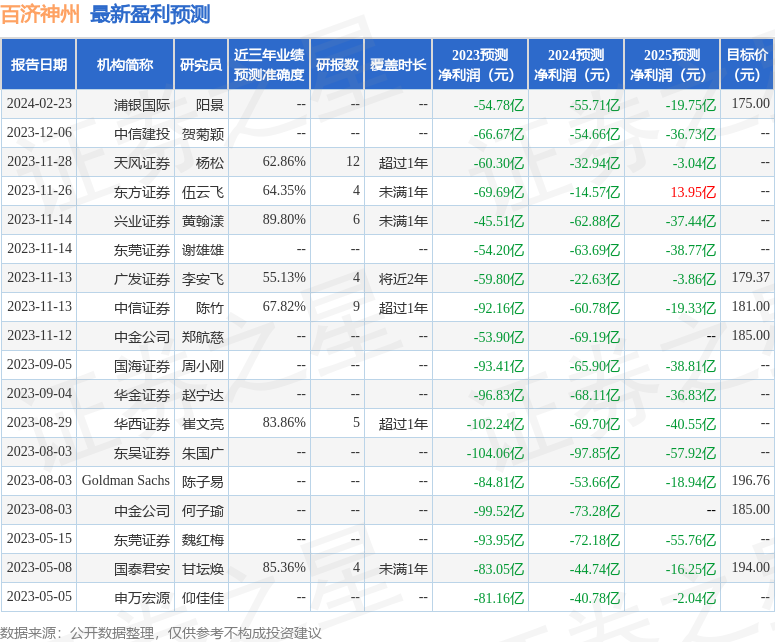Viewport: 775px width, 642px height.
Task: Click the 2025预测净利润 column header
Action: [672, 64]
